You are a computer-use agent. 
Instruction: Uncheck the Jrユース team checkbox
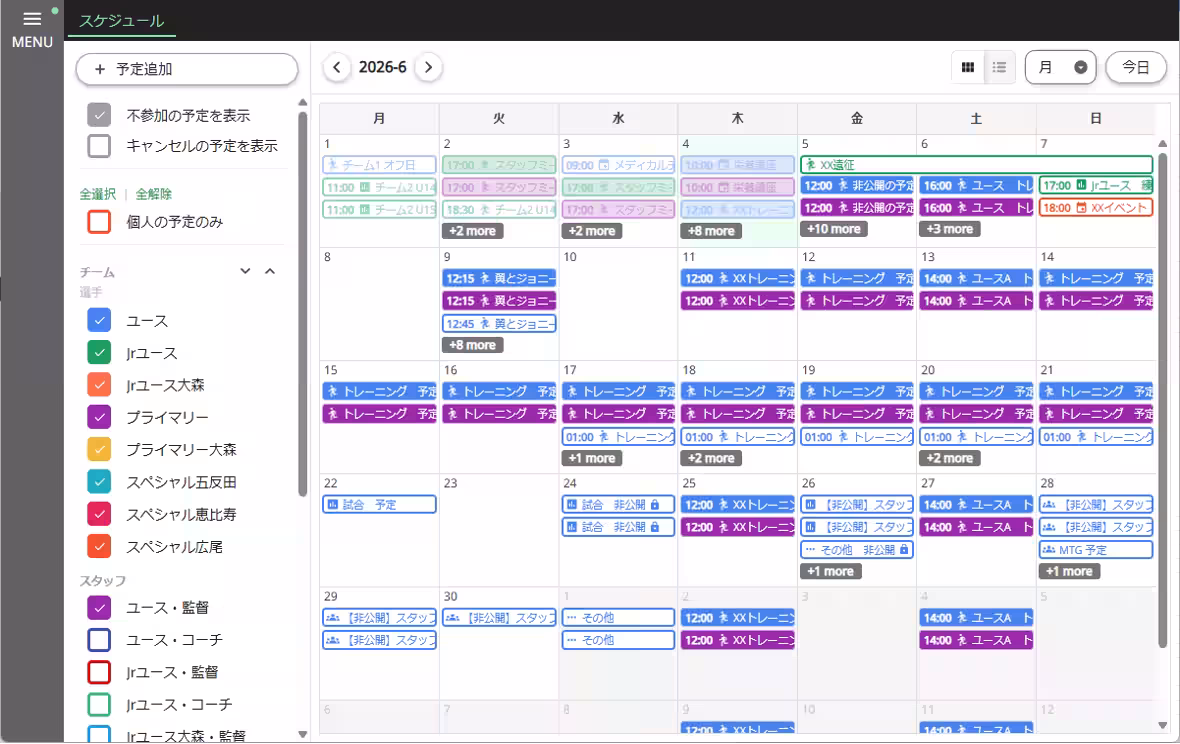click(99, 353)
